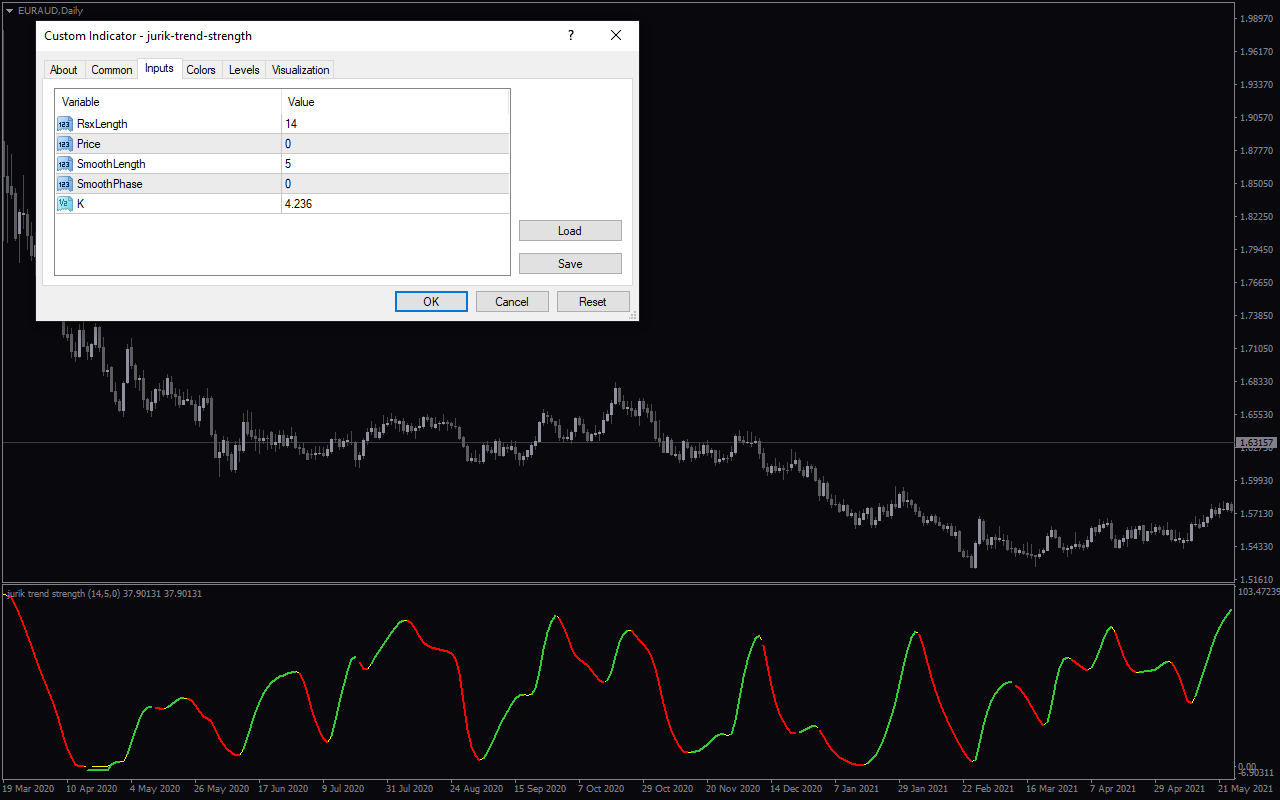Click the Save button
This screenshot has height=800, width=1280.
tap(570, 264)
